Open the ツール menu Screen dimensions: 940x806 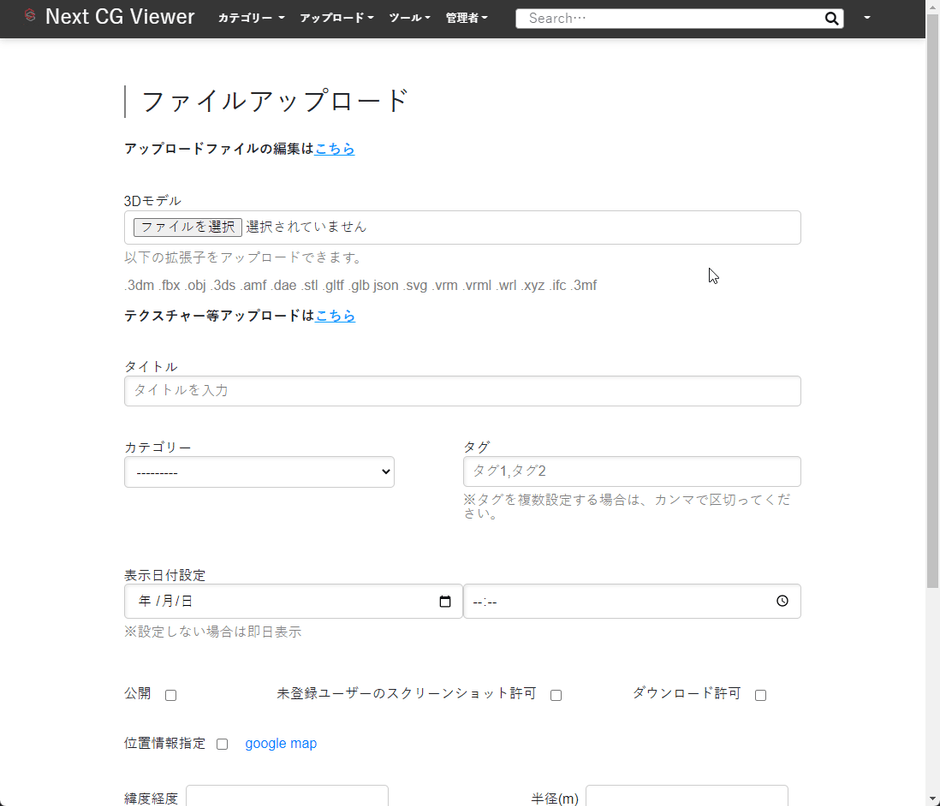408,18
